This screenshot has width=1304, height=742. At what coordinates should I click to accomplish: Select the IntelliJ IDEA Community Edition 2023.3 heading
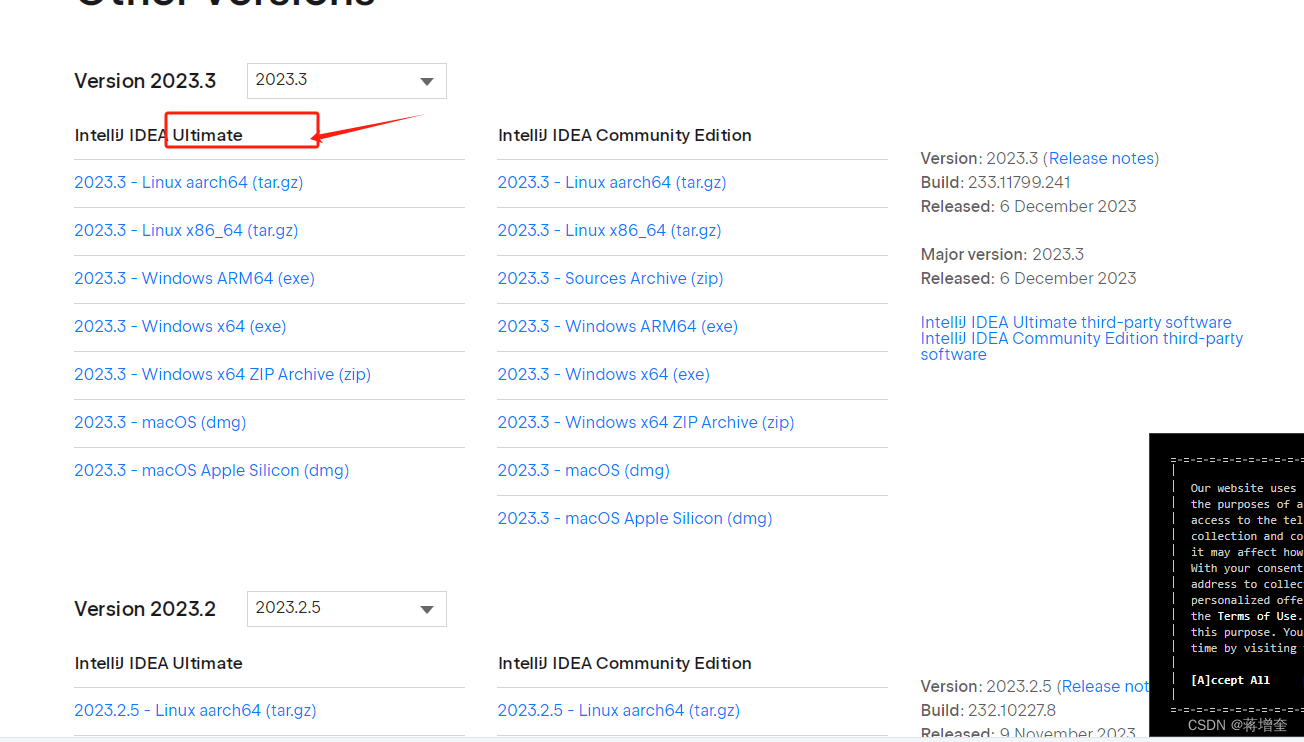(625, 135)
